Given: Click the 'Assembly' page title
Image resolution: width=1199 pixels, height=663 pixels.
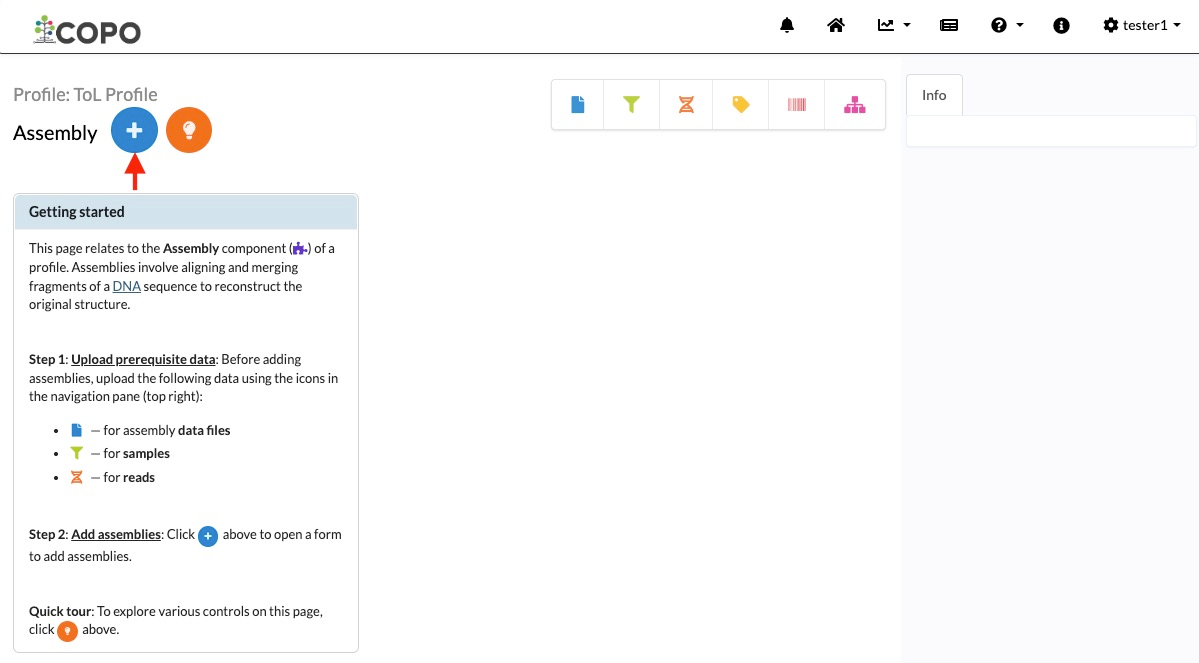Looking at the screenshot, I should point(55,133).
